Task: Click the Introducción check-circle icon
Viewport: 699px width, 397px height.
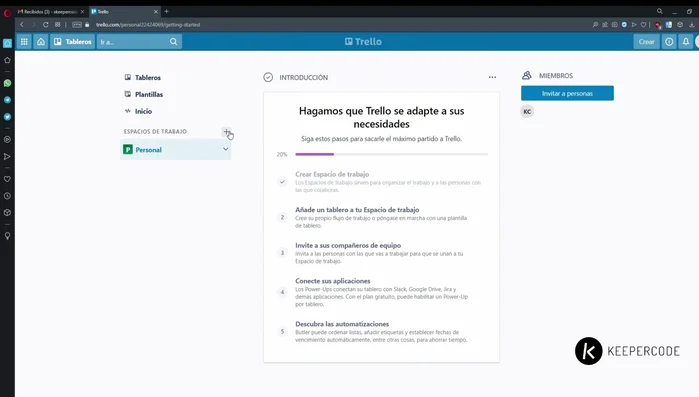Action: [268, 77]
